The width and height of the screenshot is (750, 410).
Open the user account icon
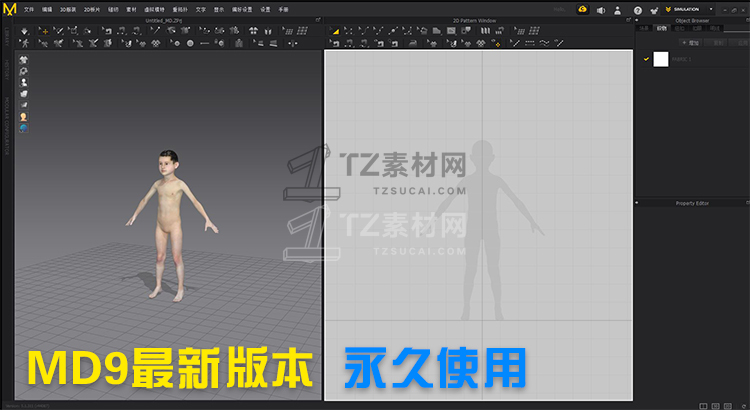(620, 10)
